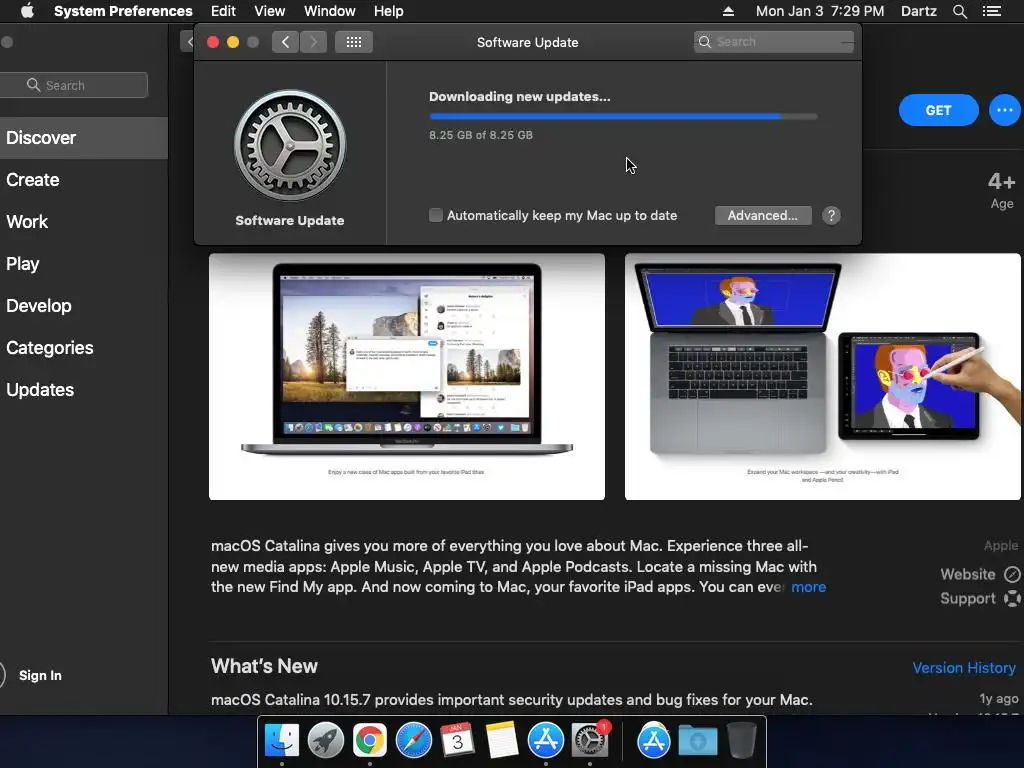The width and height of the screenshot is (1024, 768).
Task: Select Updates in App Store sidebar
Action: [x=84, y=390]
